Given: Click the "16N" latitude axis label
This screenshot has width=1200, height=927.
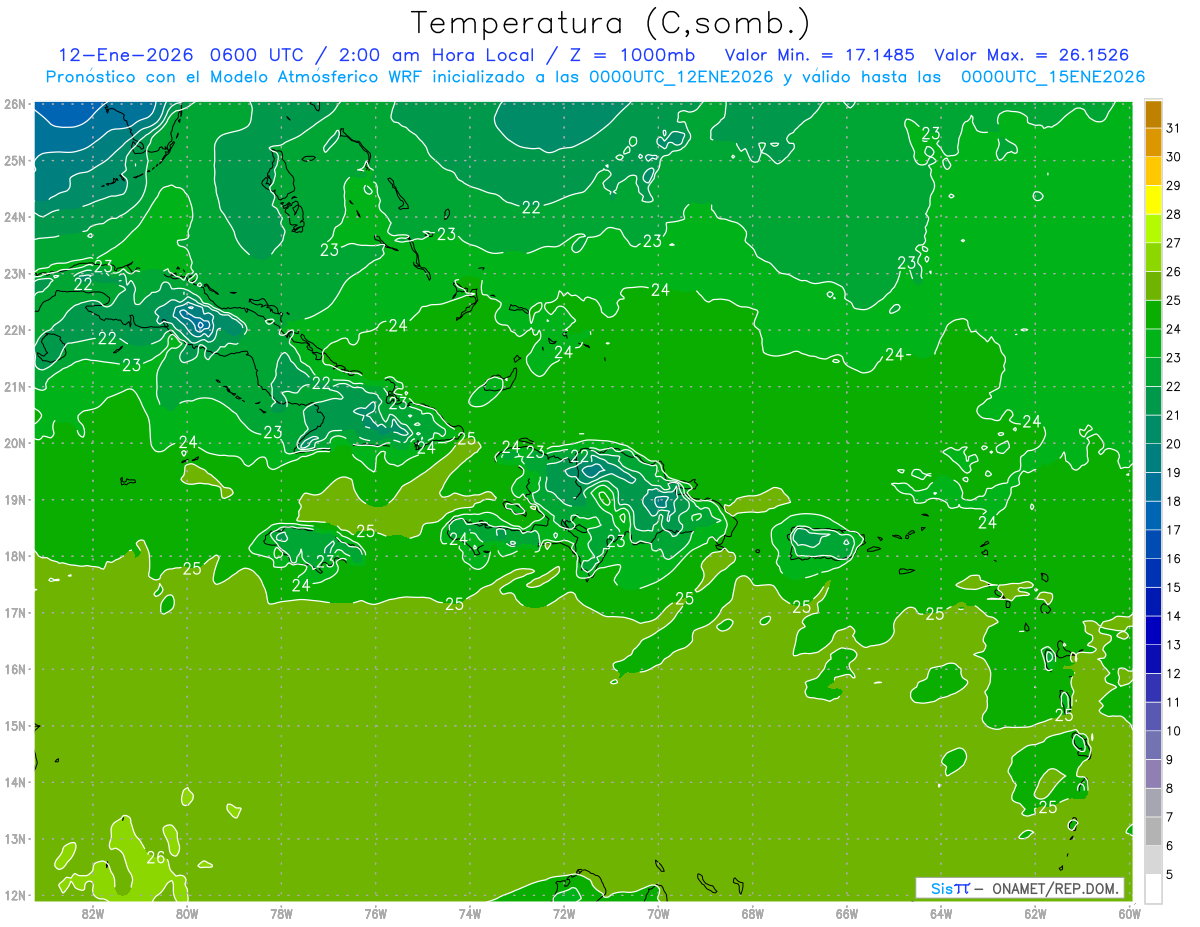Looking at the screenshot, I should click(x=14, y=669).
